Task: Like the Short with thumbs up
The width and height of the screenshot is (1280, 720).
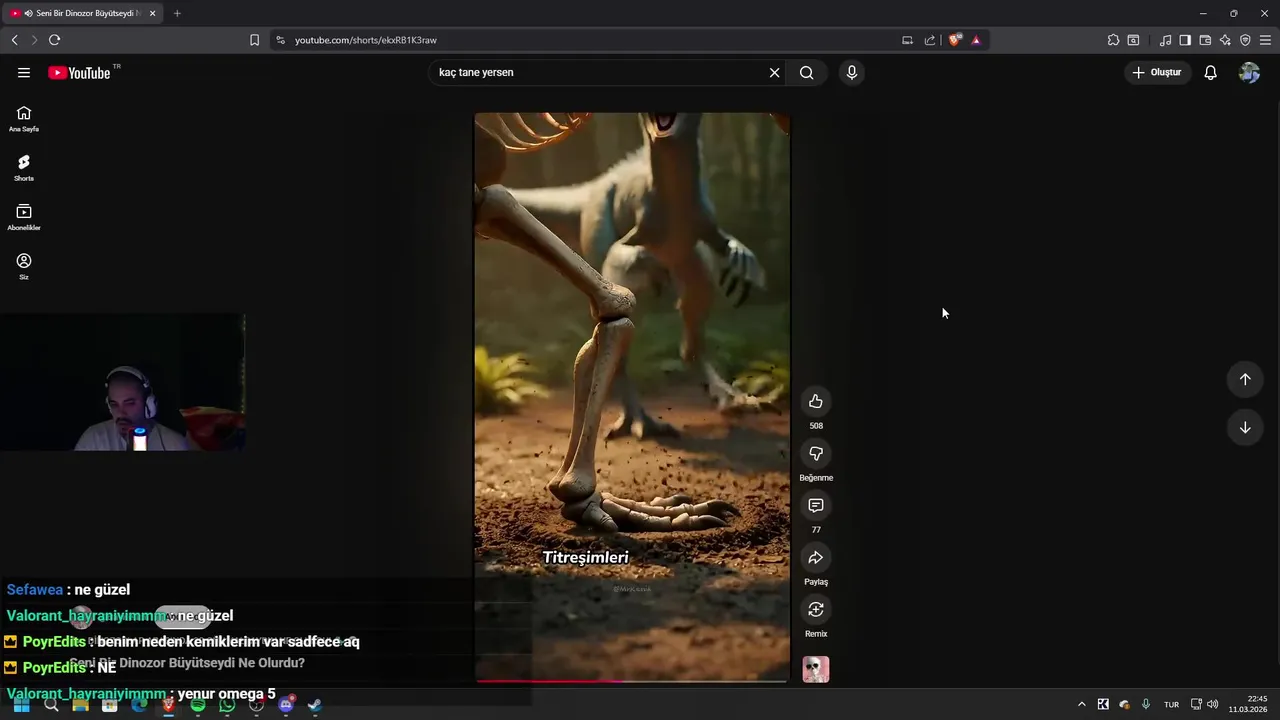Action: 816,401
